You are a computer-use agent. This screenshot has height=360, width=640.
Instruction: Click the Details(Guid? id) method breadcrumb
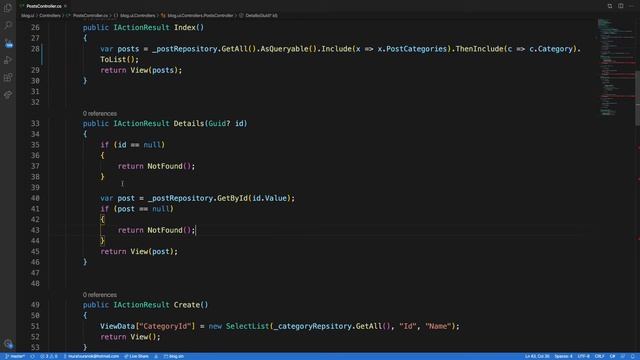(261, 16)
